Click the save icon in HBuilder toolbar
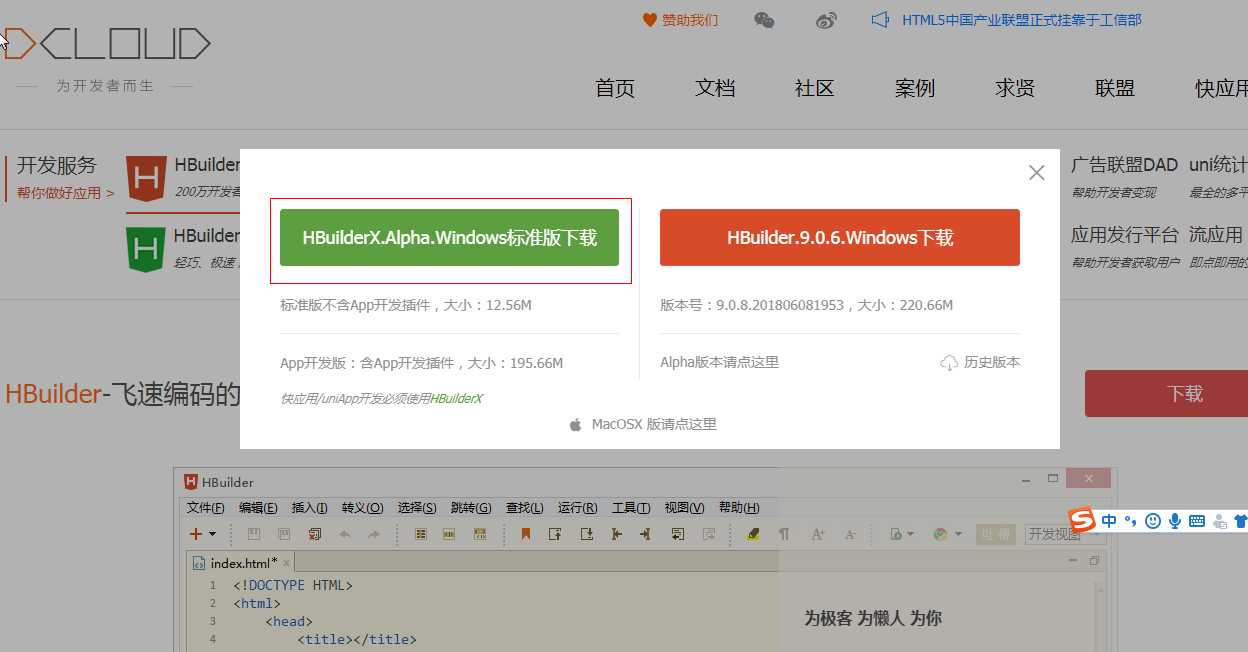1248x652 pixels. 254,534
